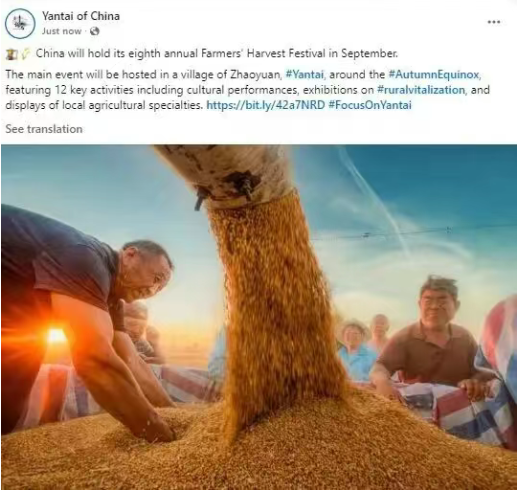Open the harvest photo attached to post

click(x=259, y=317)
